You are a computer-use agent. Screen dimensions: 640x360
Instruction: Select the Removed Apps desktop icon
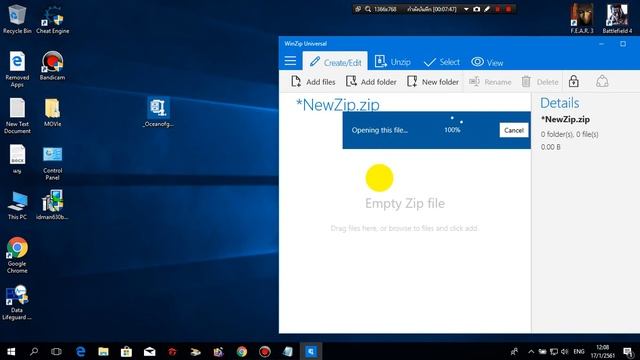point(17,69)
